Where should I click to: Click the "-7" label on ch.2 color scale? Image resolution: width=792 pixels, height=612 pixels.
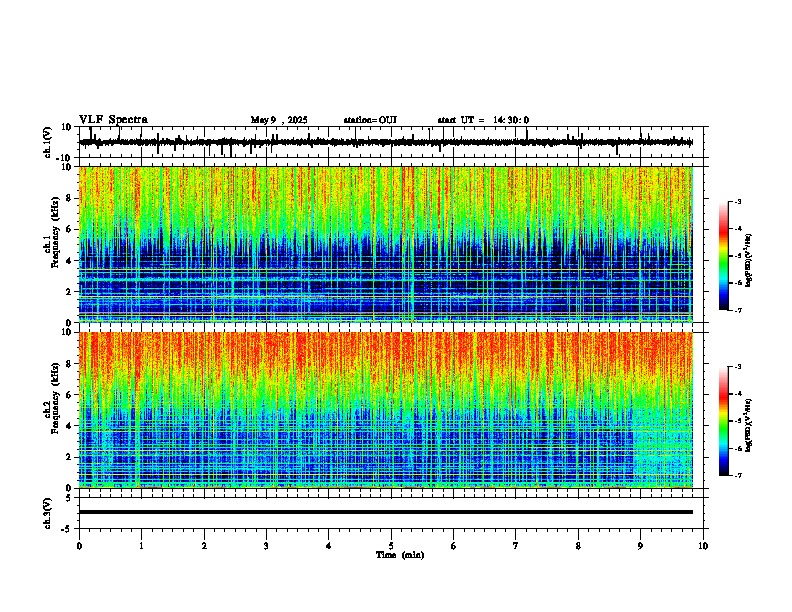coord(737,476)
